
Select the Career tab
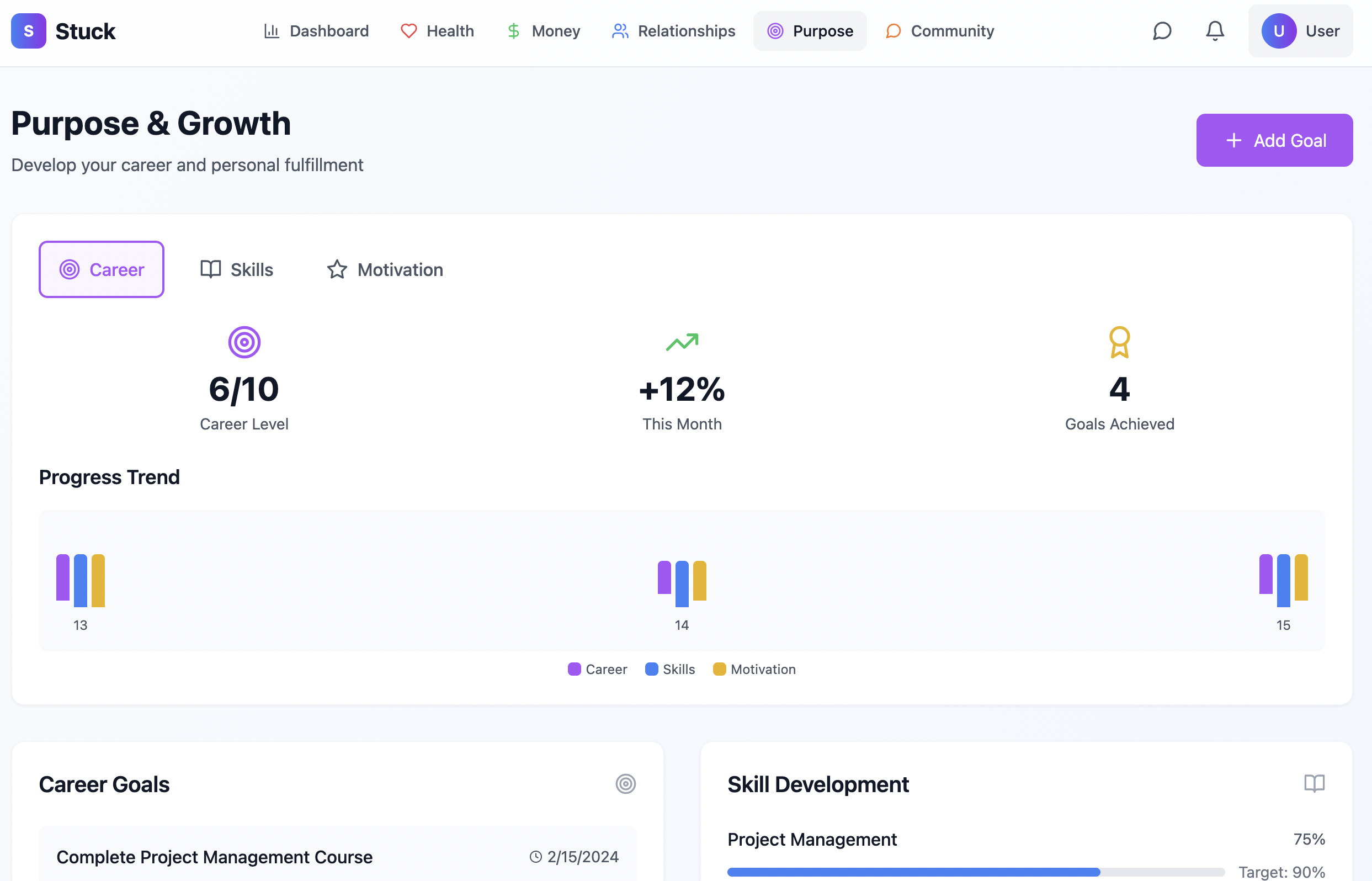pyautogui.click(x=102, y=269)
